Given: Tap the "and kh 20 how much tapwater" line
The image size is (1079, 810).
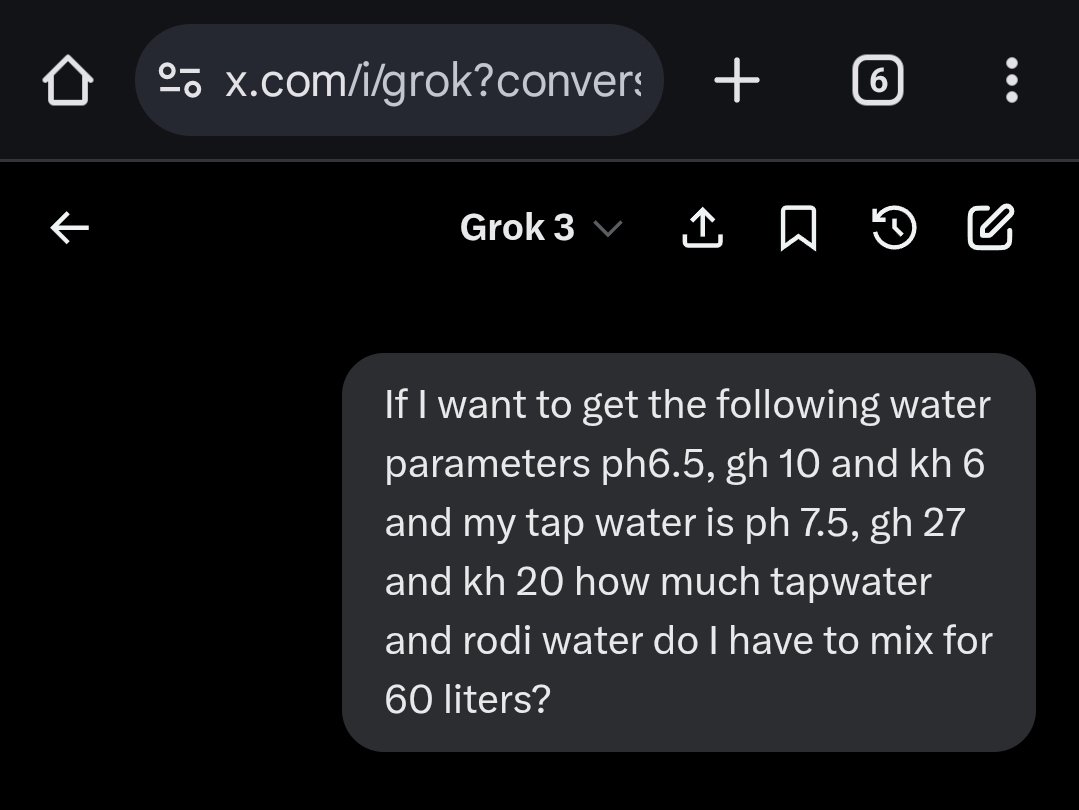Looking at the screenshot, I should click(x=658, y=582).
